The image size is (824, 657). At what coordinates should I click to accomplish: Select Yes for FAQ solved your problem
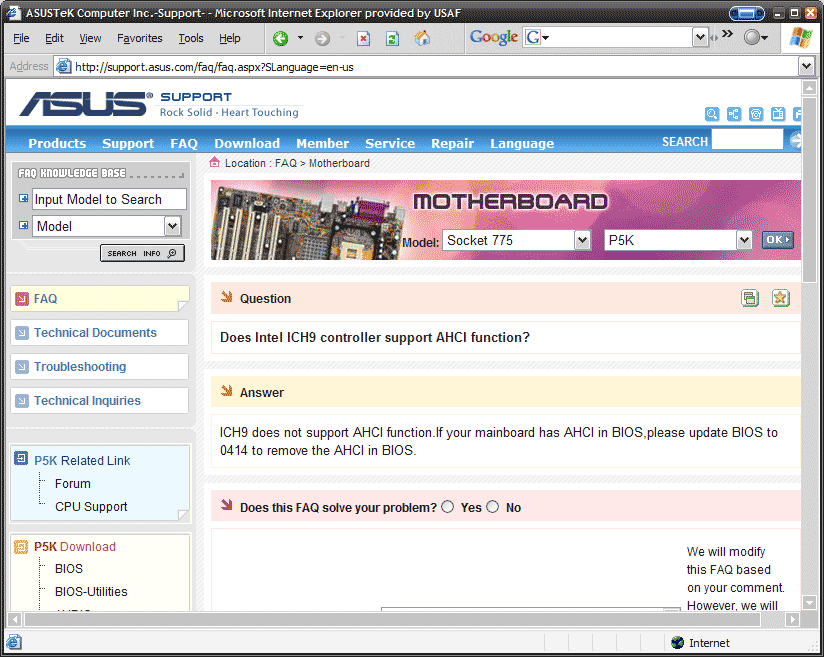point(448,507)
